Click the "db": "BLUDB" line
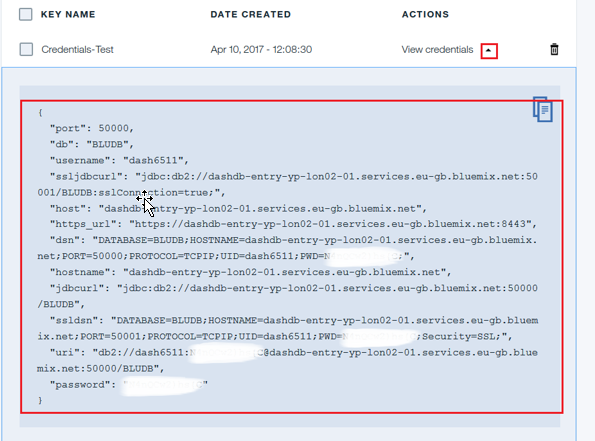595x441 pixels. 92,145
